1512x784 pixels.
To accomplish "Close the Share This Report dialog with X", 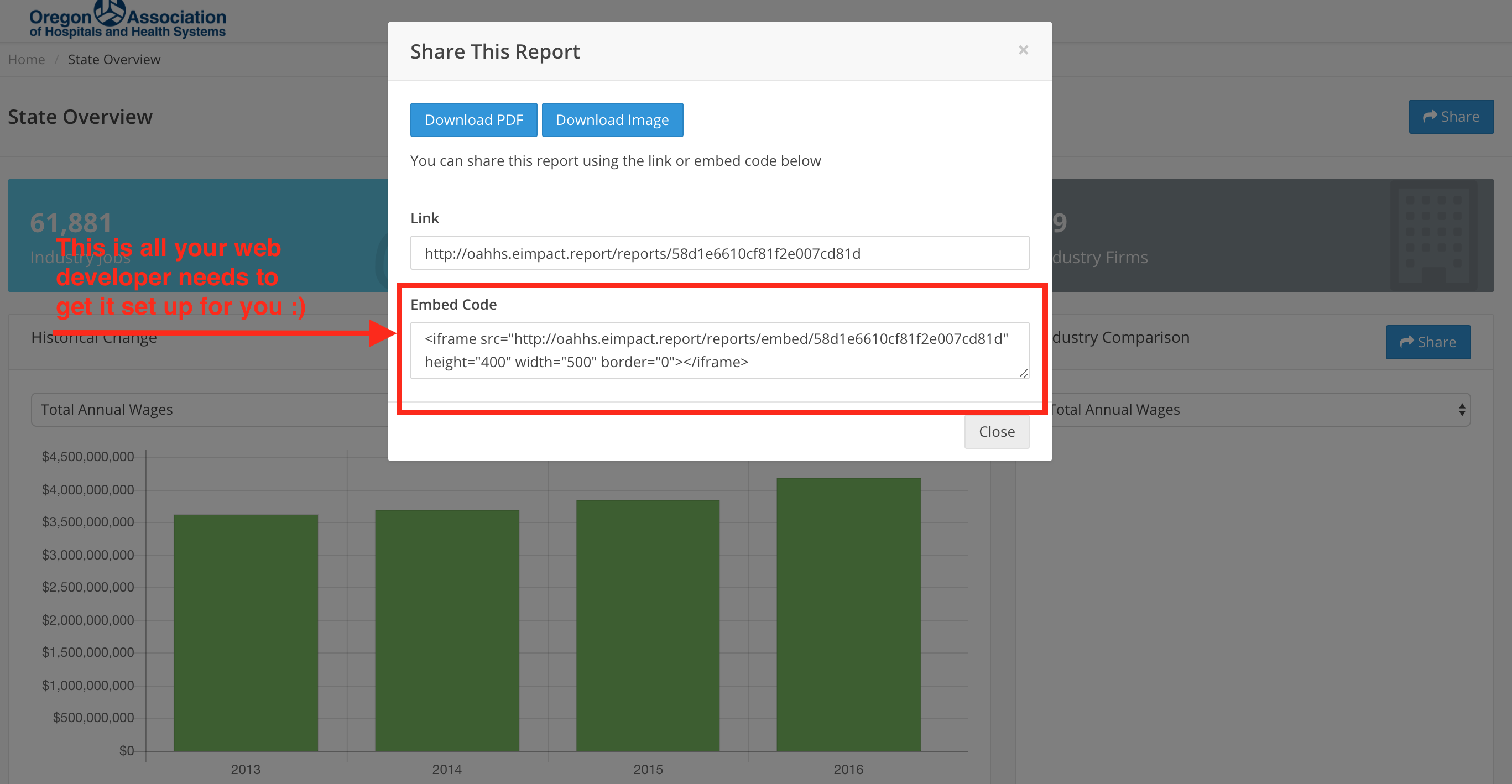I will [1023, 50].
